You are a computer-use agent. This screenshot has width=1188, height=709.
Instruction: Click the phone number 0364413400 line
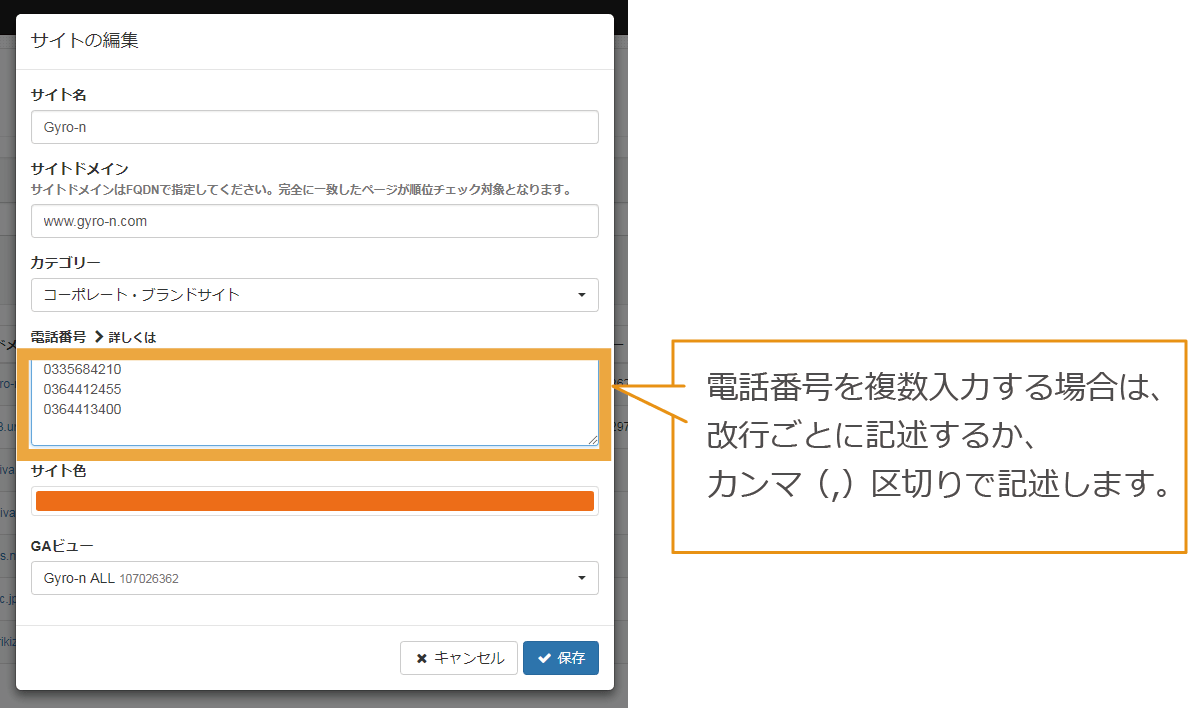(x=82, y=409)
